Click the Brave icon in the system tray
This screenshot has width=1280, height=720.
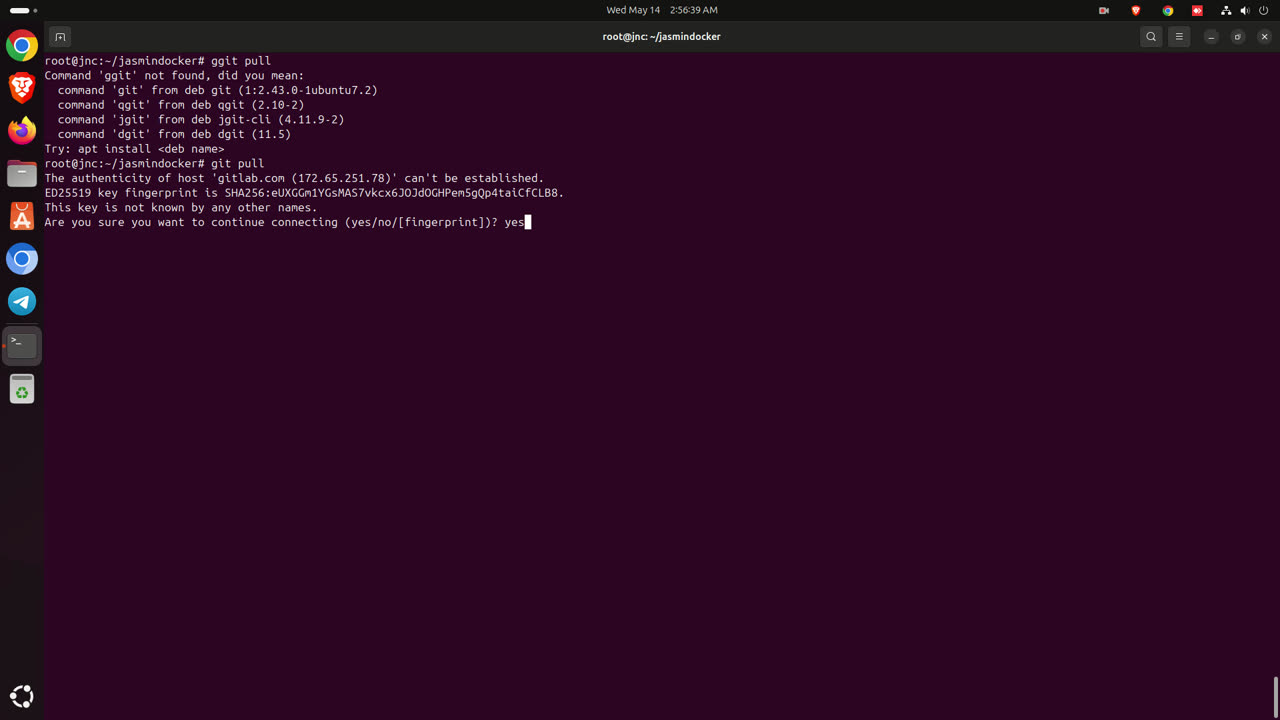point(1136,10)
